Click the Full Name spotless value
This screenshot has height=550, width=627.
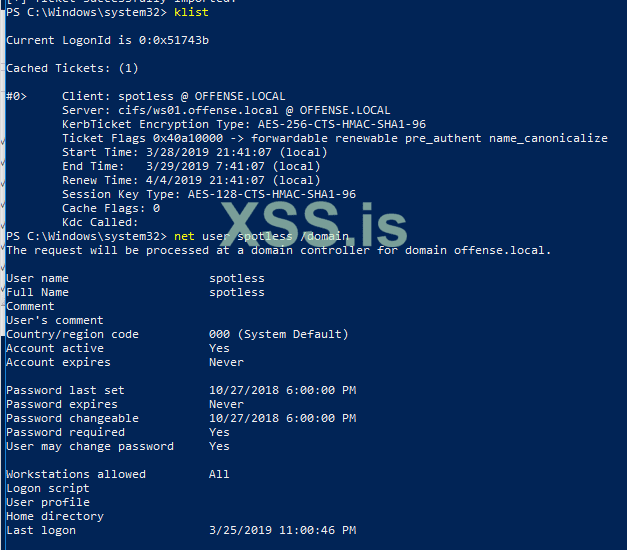[237, 292]
